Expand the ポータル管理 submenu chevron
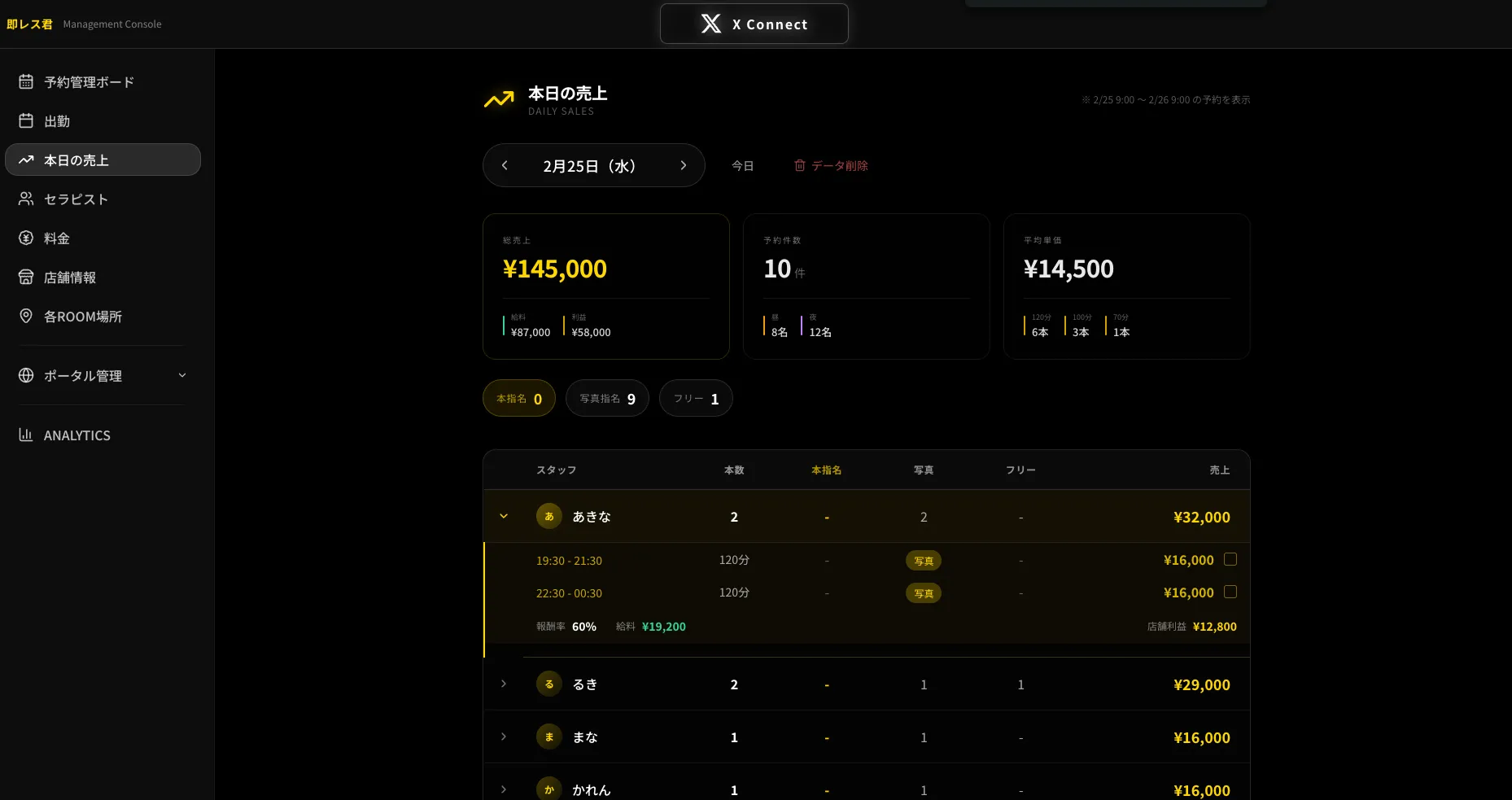Image resolution: width=1512 pixels, height=800 pixels. [182, 375]
